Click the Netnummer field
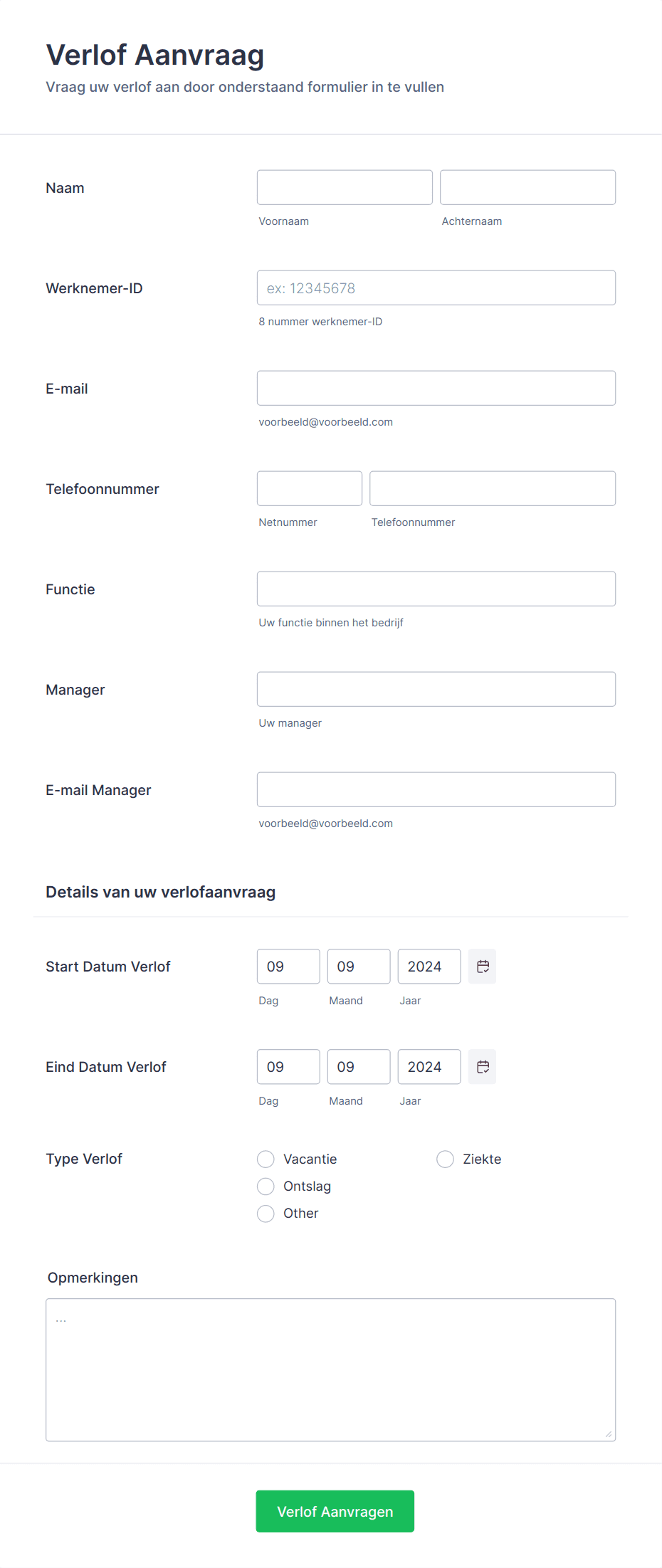 (x=309, y=488)
